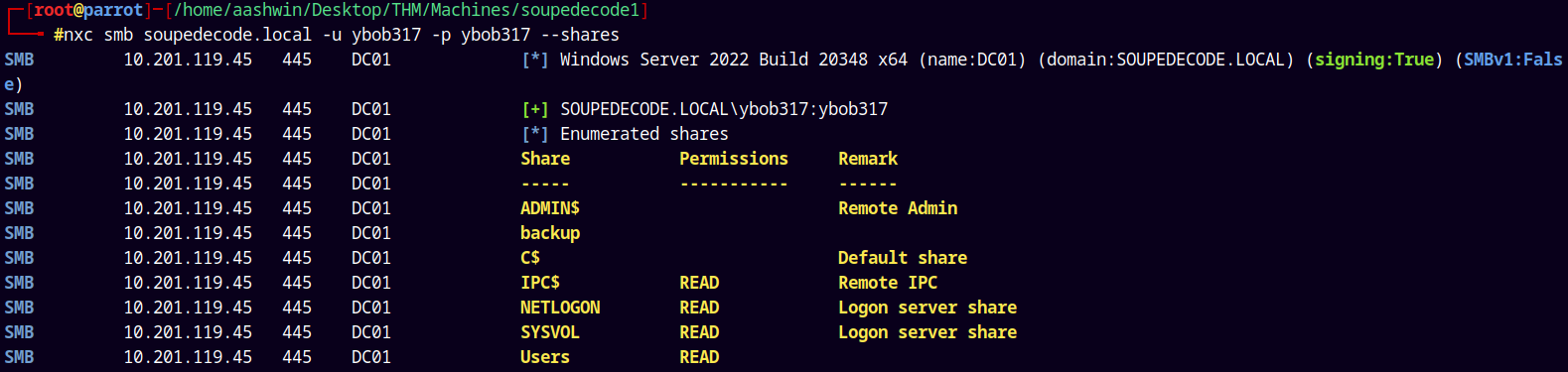
Task: Click the ADMIN$ share name
Action: (550, 208)
